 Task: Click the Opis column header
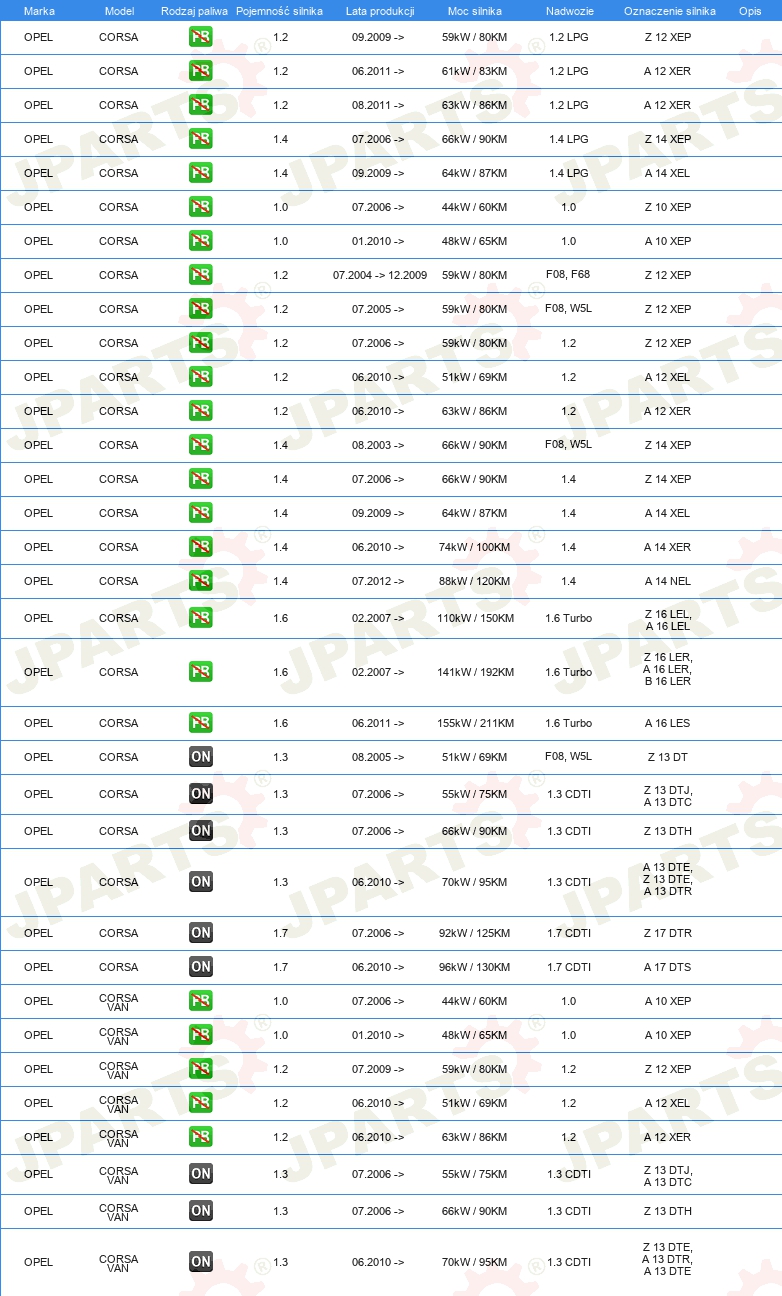[750, 10]
